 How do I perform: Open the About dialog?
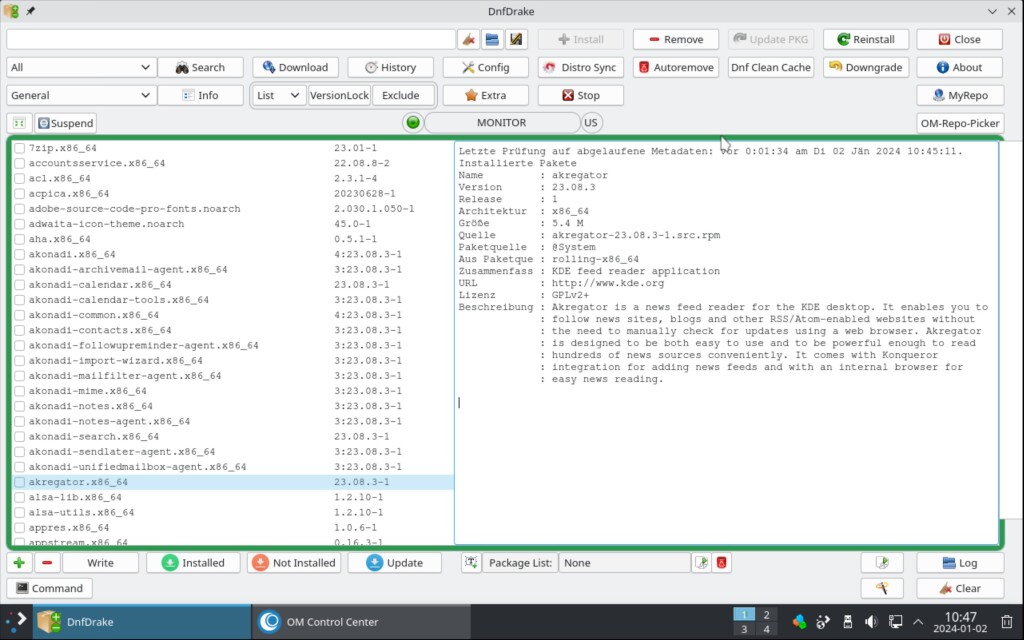click(959, 67)
